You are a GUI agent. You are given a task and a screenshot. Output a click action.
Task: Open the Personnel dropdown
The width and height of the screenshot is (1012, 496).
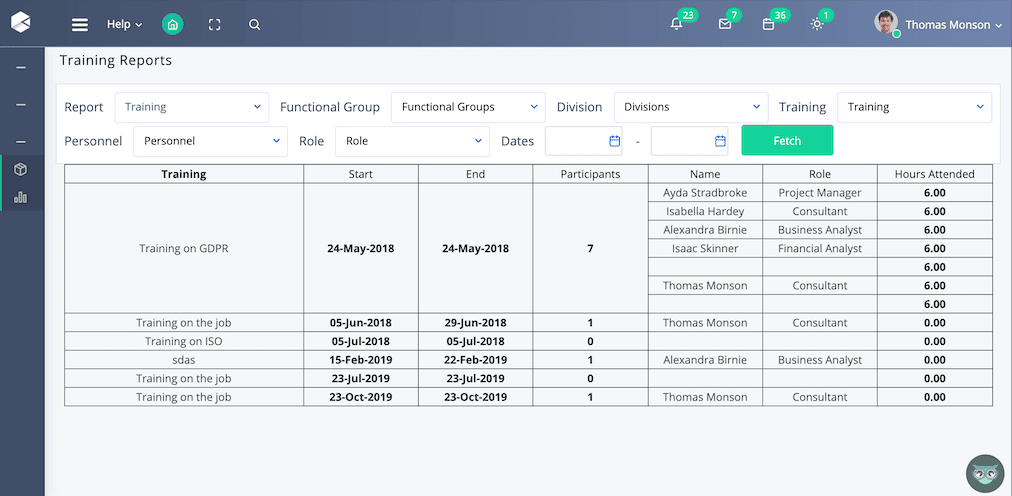210,141
